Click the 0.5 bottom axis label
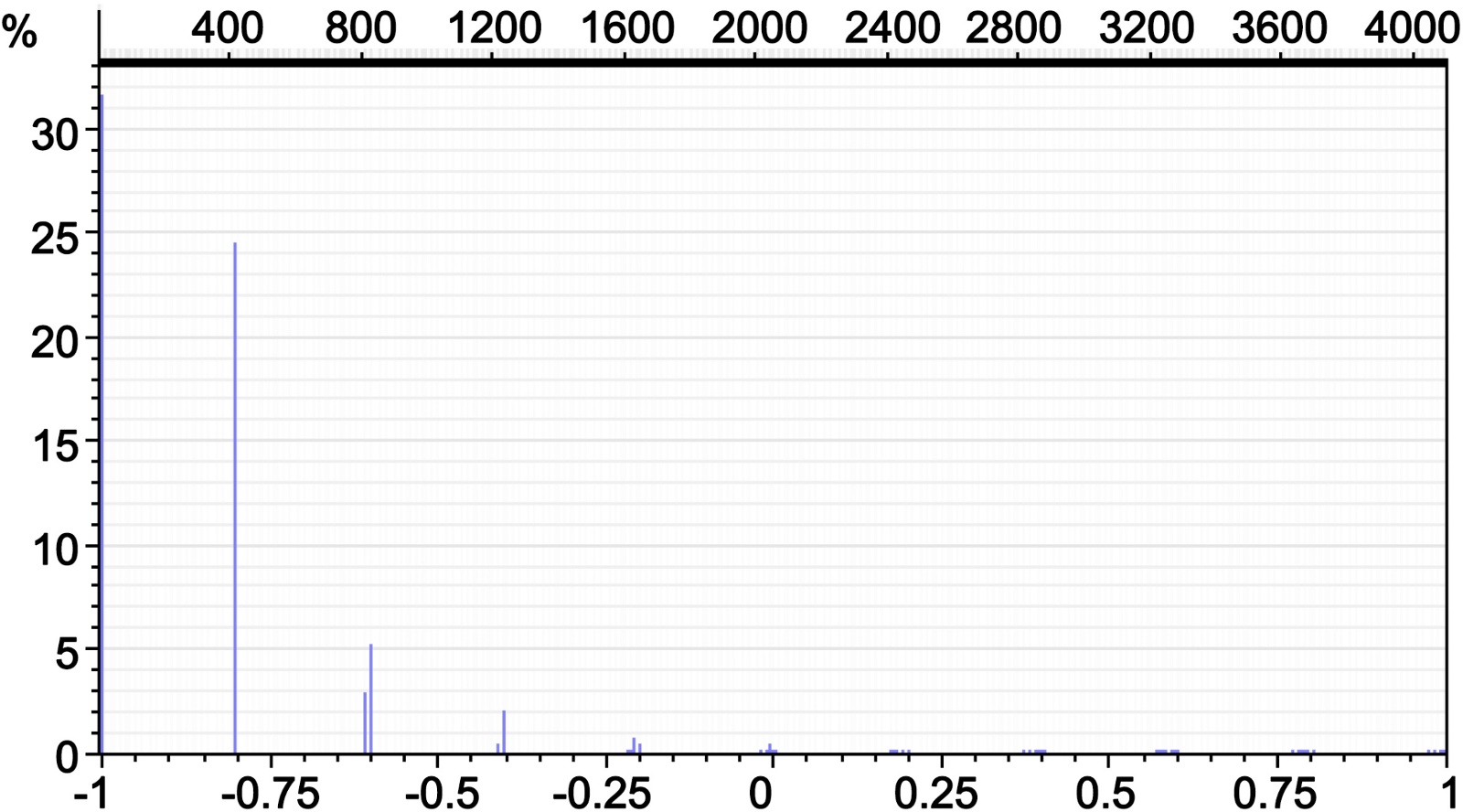Screen dimensions: 1463x812 click(1105, 795)
